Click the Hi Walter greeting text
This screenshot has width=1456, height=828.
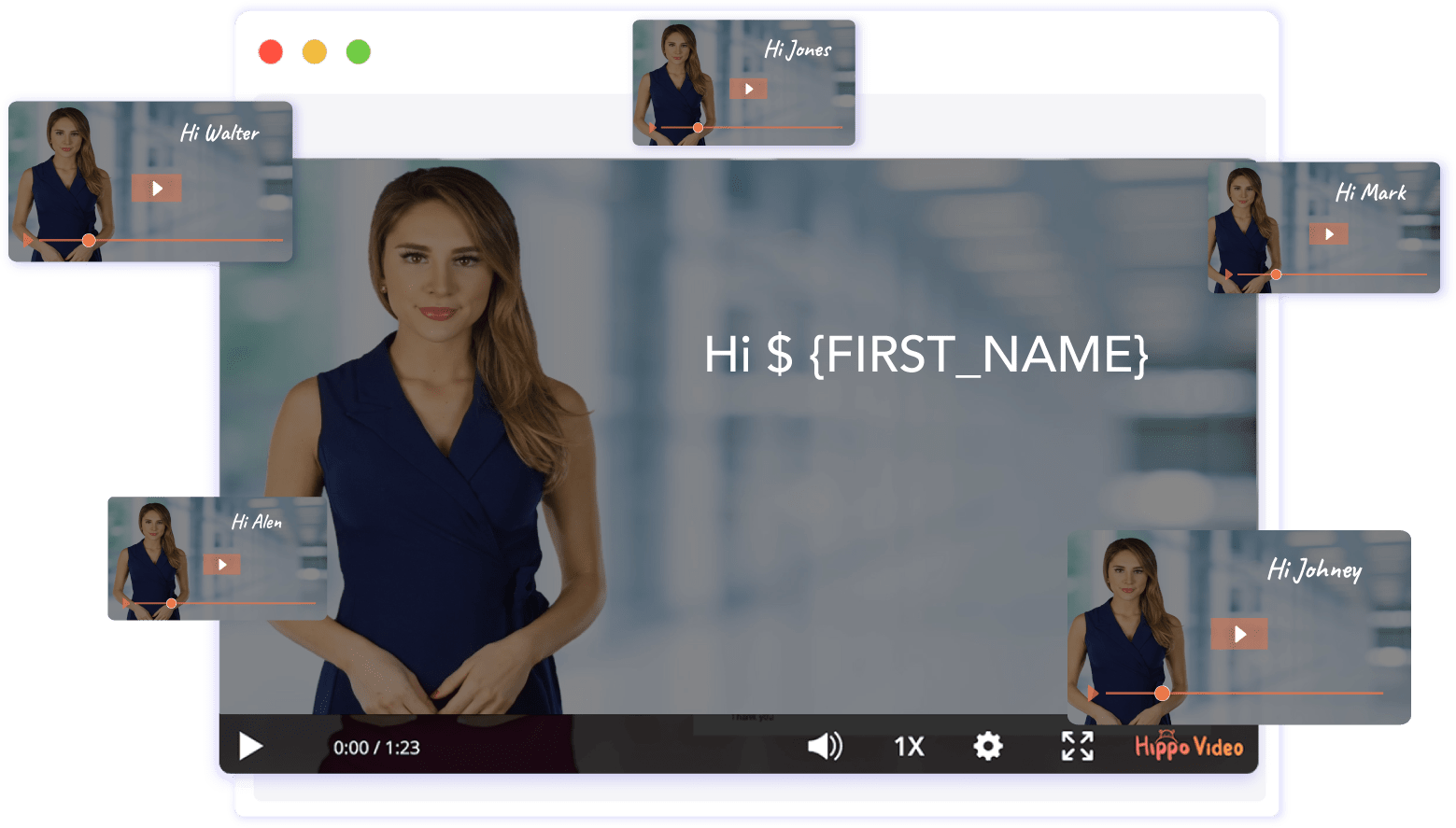[x=219, y=133]
